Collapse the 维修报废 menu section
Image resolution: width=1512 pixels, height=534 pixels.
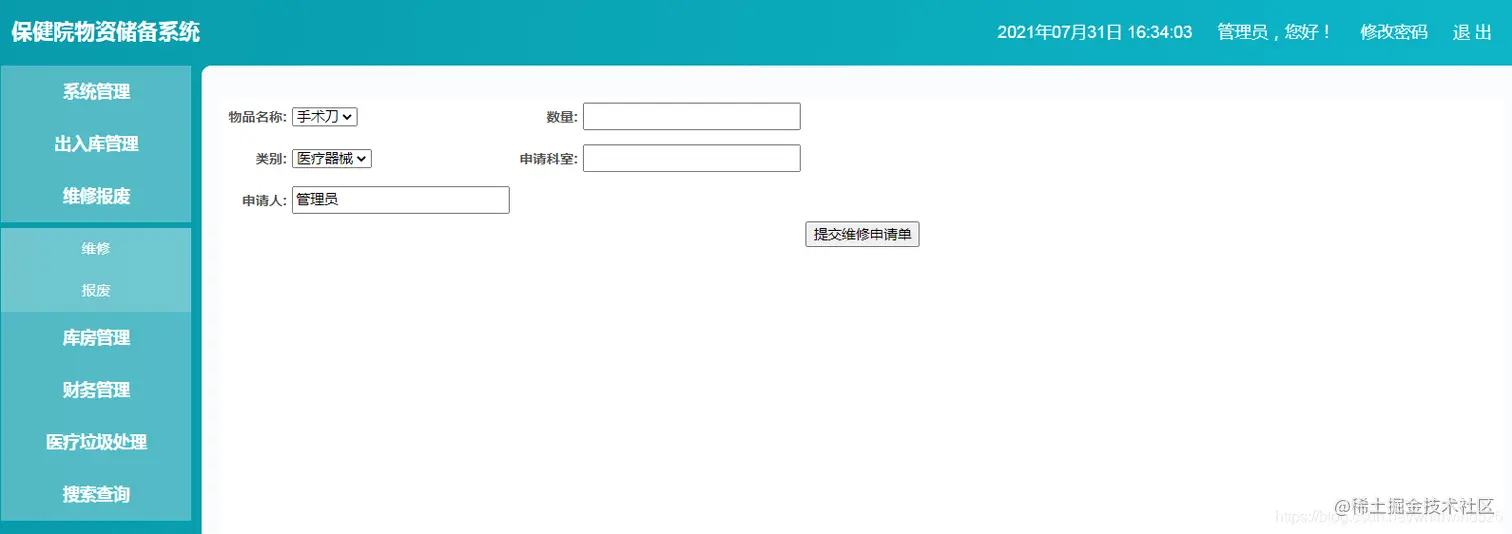click(x=96, y=196)
